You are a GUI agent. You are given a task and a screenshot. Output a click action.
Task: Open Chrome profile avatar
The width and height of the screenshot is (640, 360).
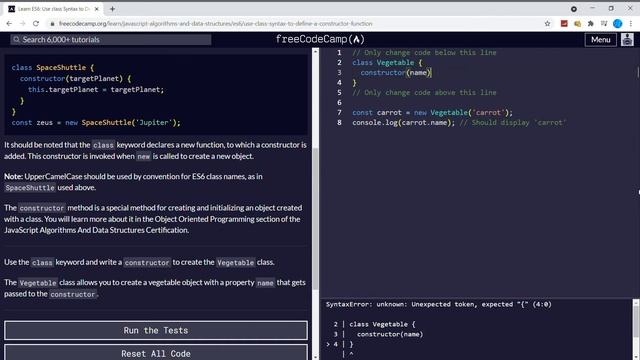pos(618,24)
